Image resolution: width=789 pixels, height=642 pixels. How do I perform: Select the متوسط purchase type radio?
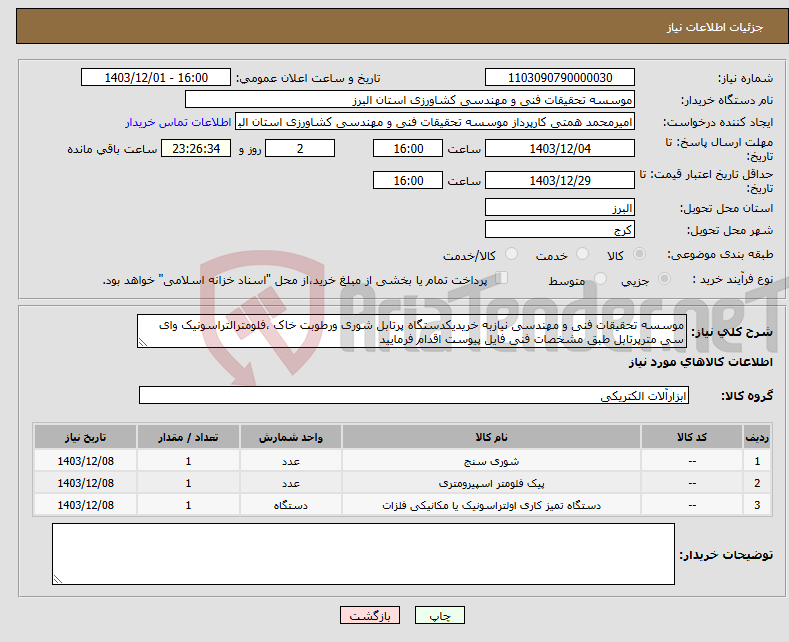(x=600, y=279)
